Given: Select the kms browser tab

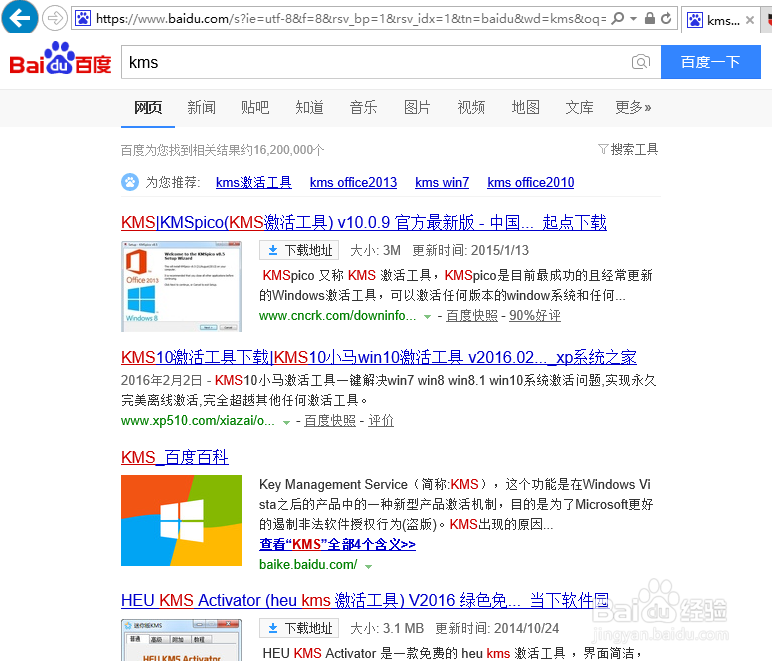Looking at the screenshot, I should [720, 20].
